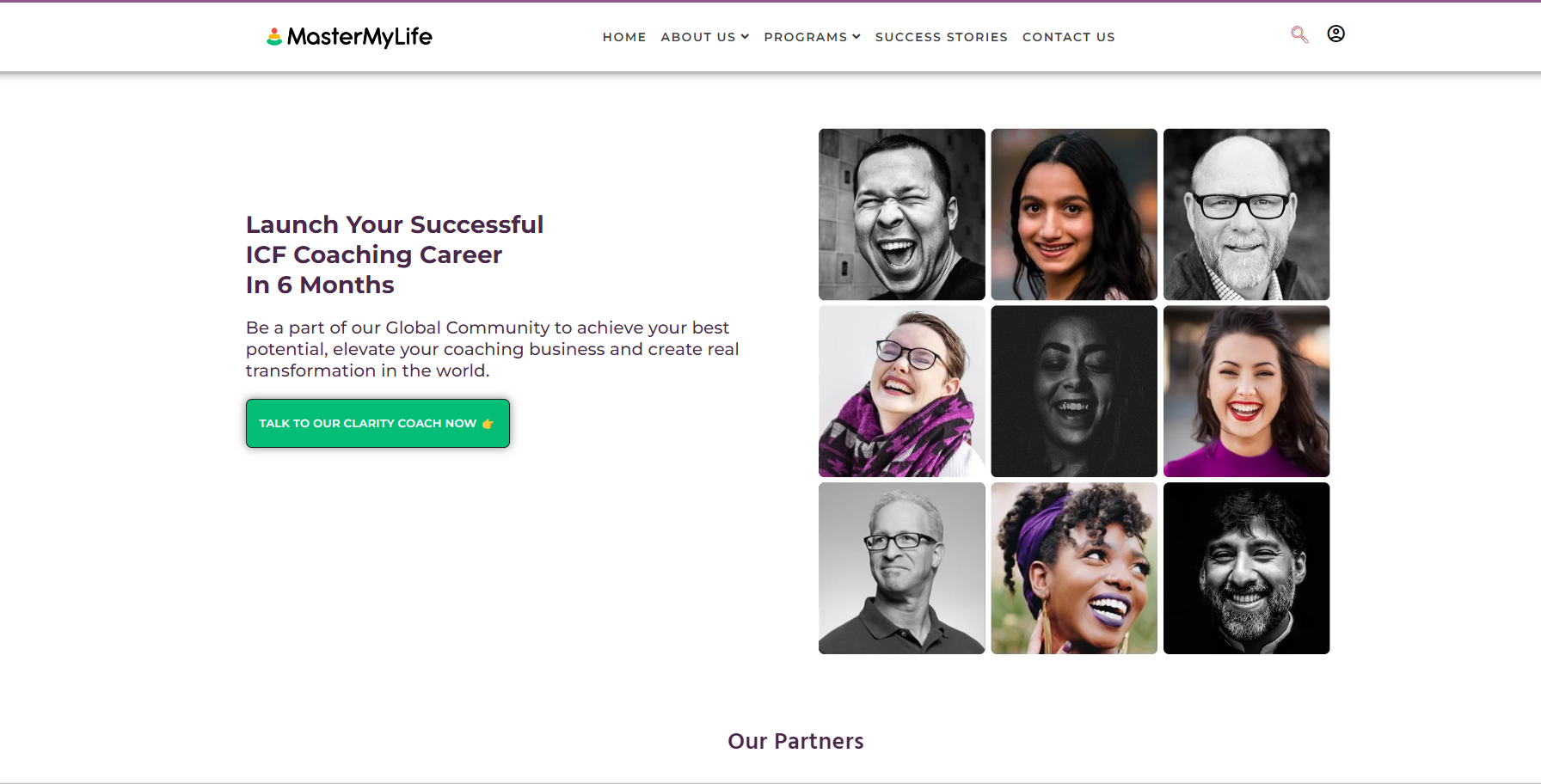This screenshot has height=784, width=1541.
Task: Open the search magnifier icon
Action: coord(1298,34)
